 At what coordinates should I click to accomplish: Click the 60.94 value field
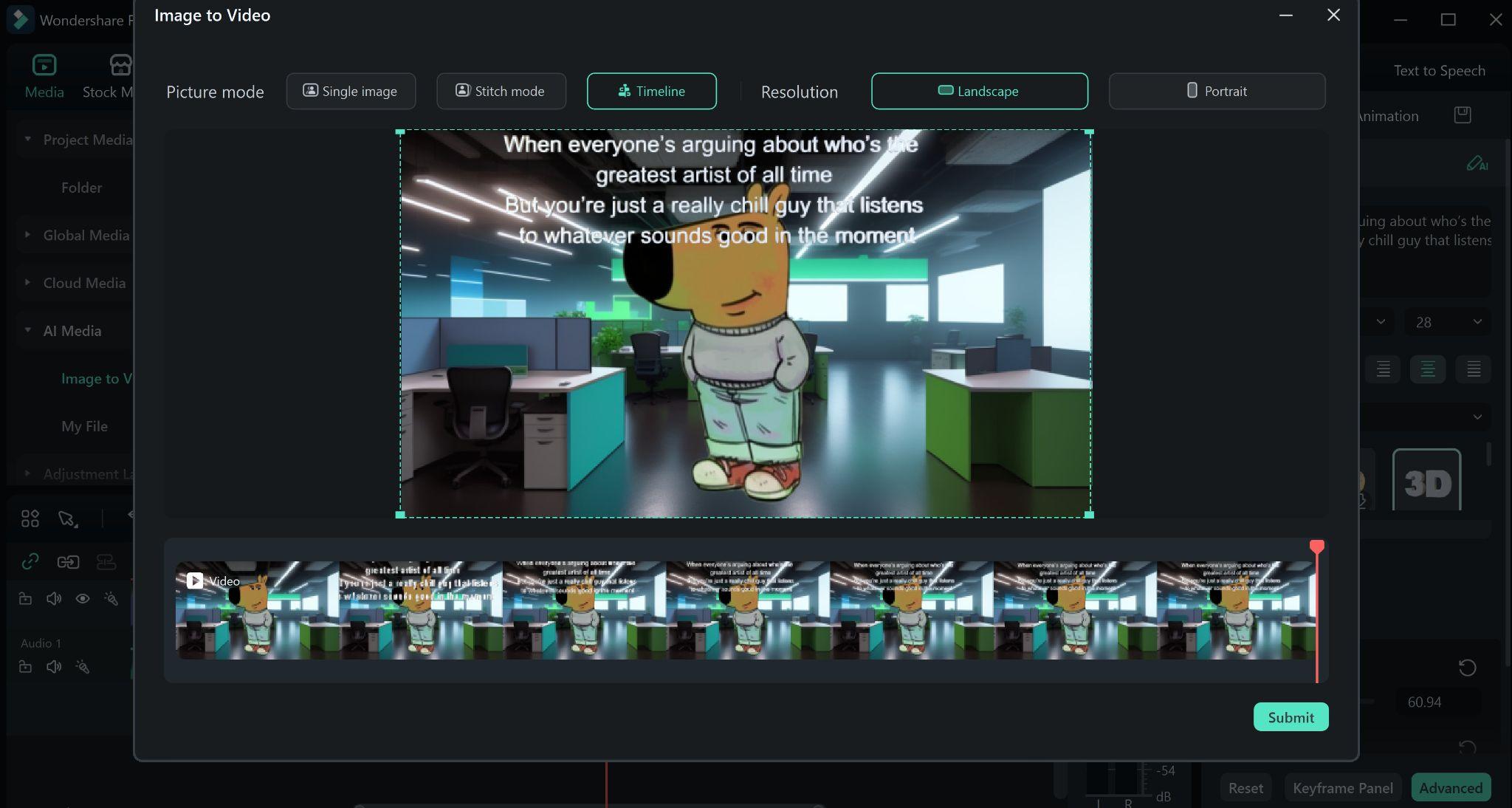(x=1438, y=702)
